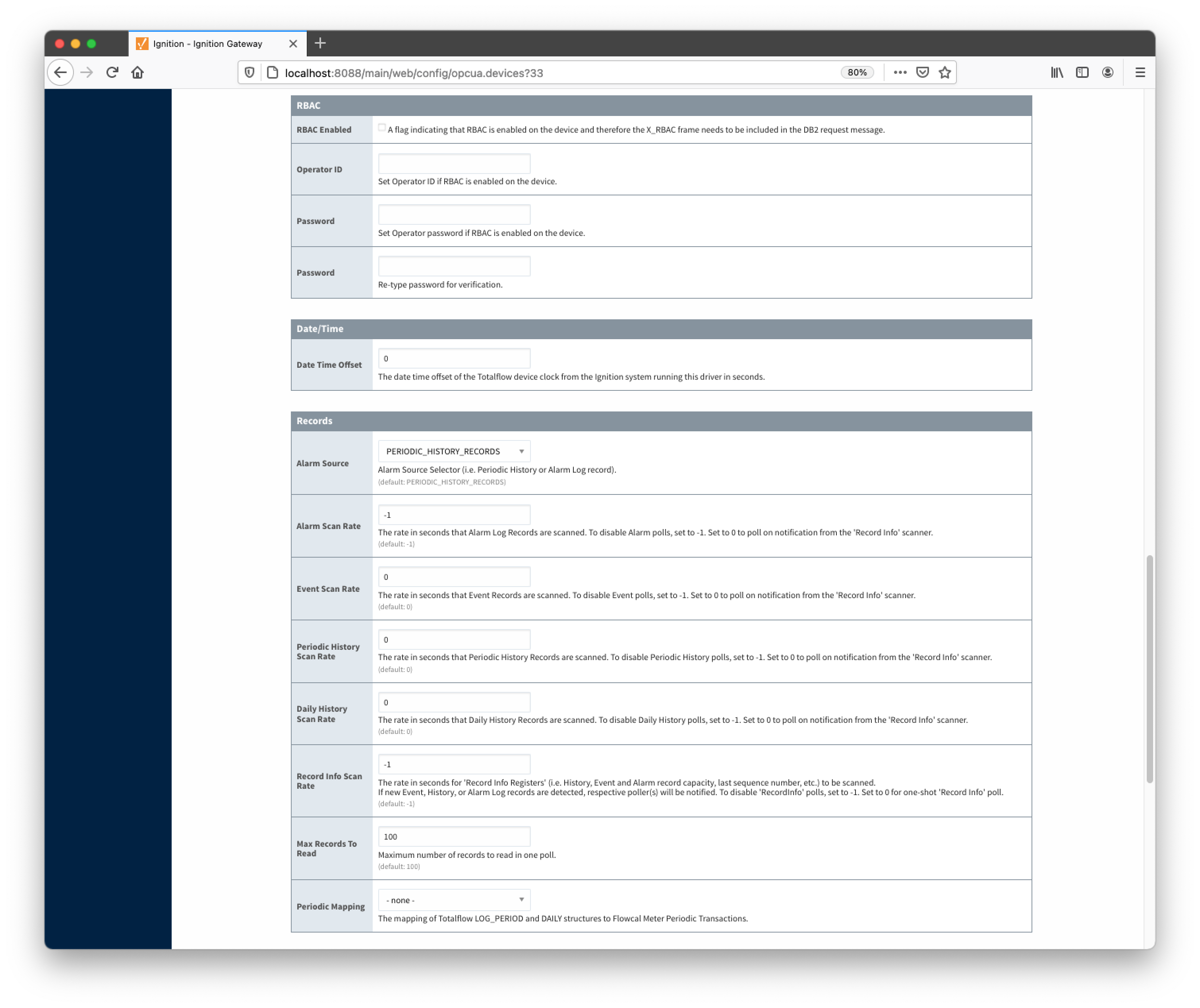Open a new browser tab
Screen dimensions: 1200x1008
point(320,43)
